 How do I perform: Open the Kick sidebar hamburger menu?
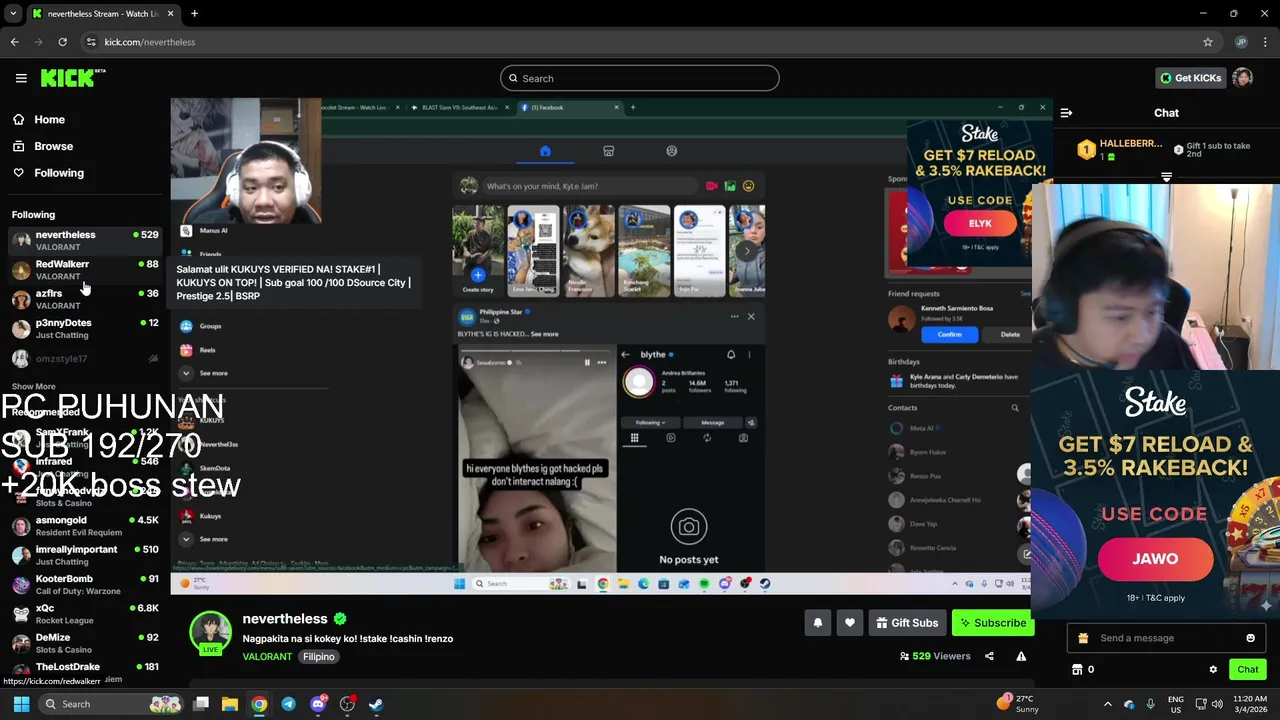click(21, 78)
